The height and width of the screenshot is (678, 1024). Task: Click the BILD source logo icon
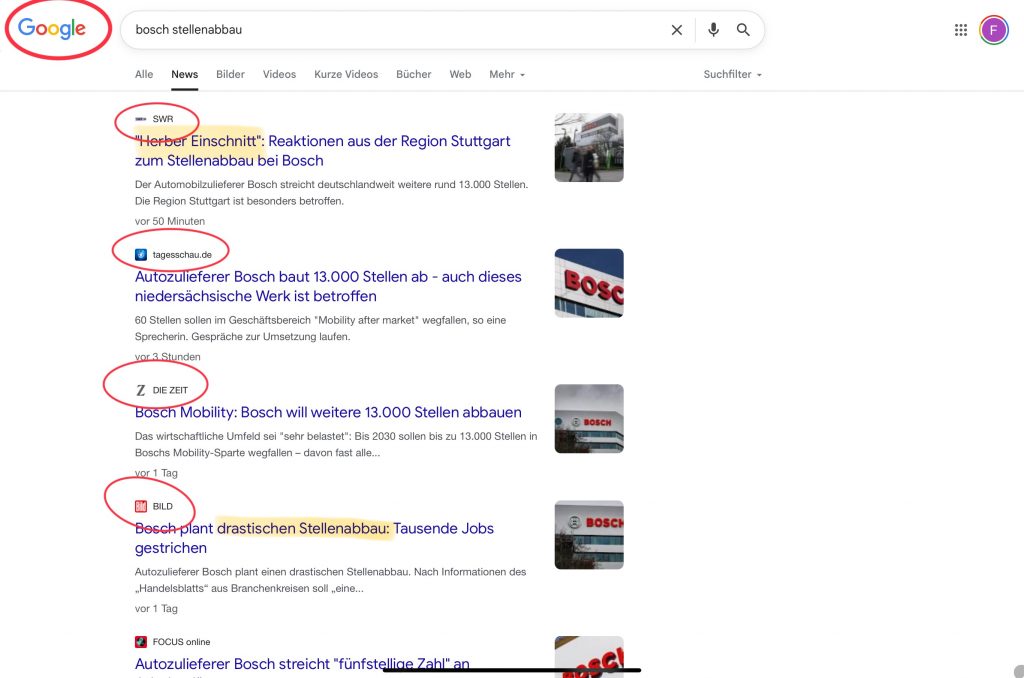tap(141, 506)
